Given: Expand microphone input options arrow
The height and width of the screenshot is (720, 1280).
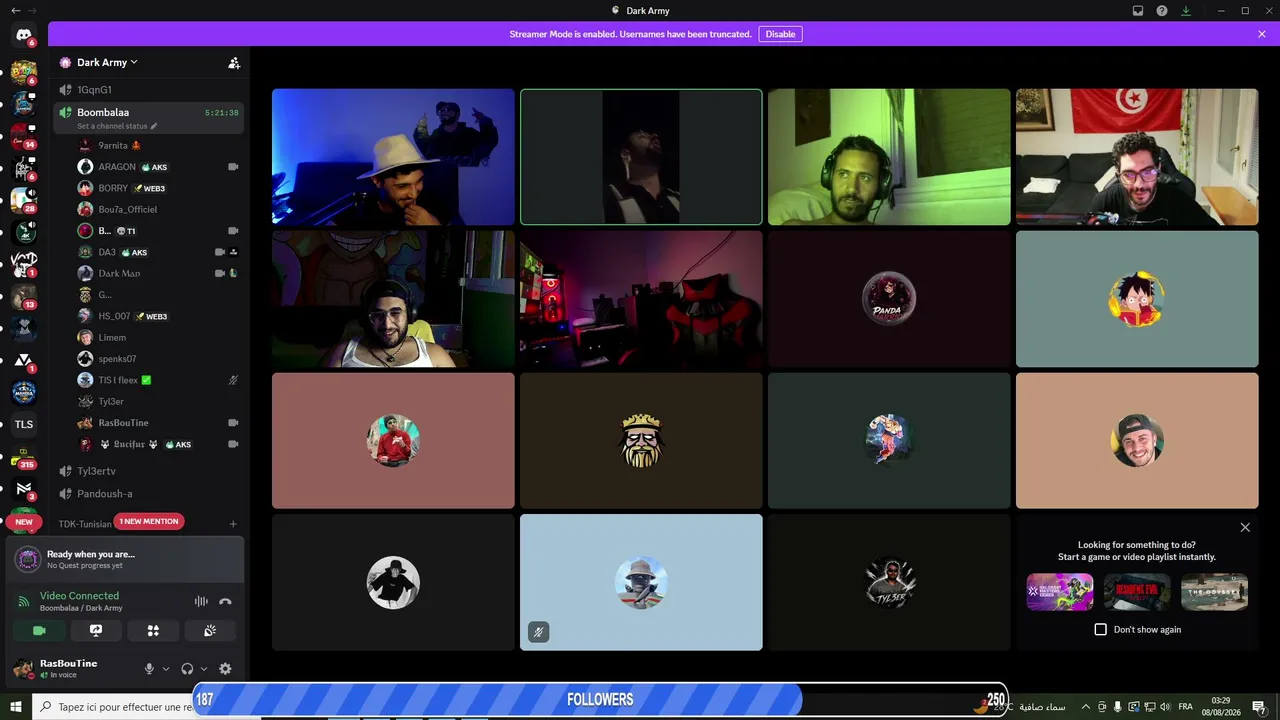Looking at the screenshot, I should [166, 669].
